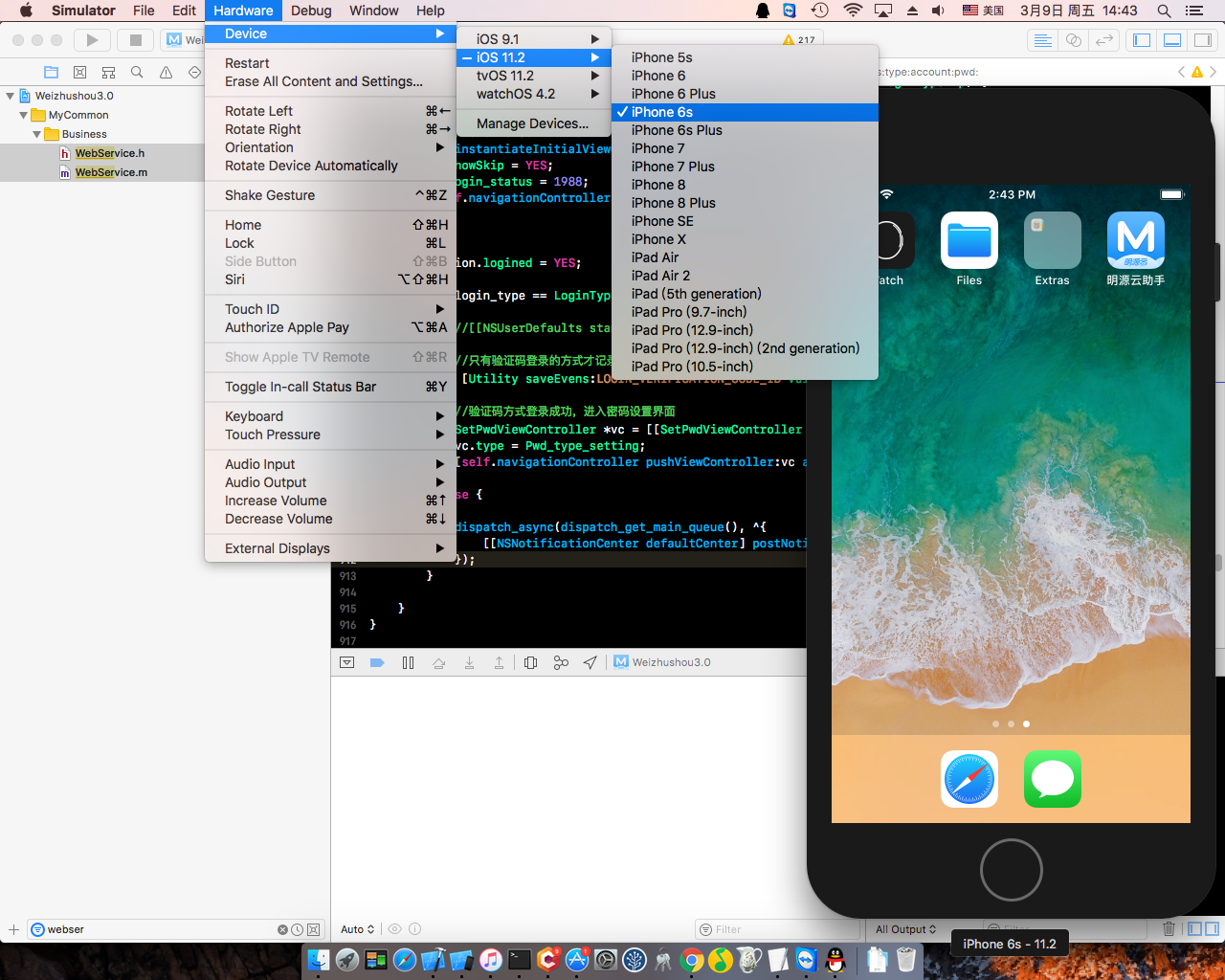
Task: Expand the Touch ID submenu
Action: tap(330, 309)
